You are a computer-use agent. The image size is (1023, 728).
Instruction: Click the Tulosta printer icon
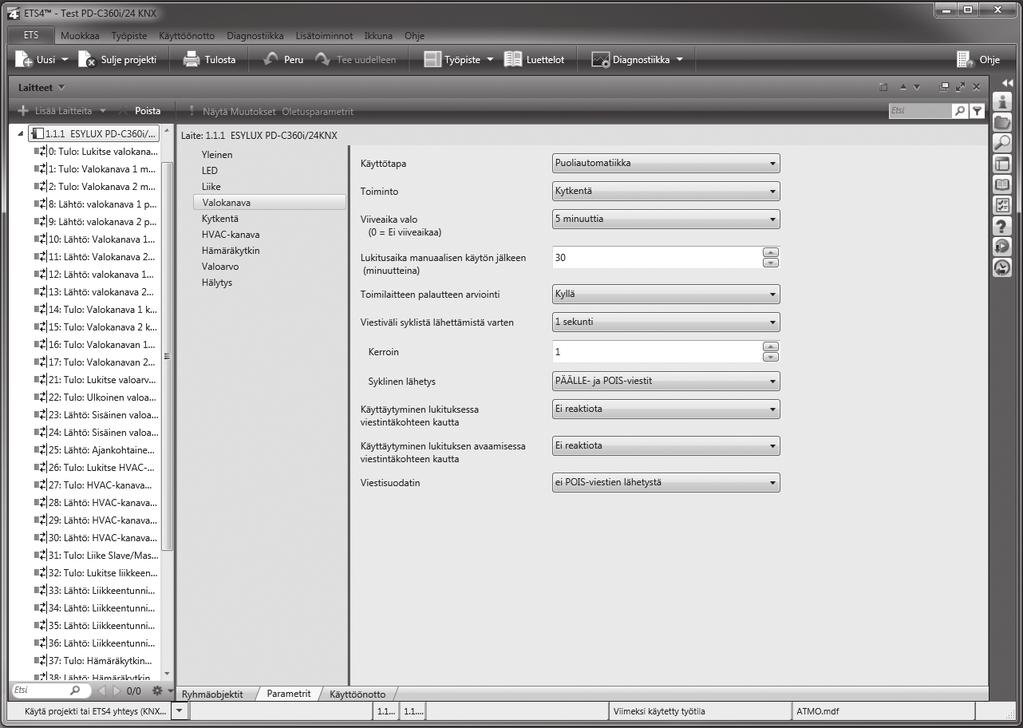click(x=191, y=59)
